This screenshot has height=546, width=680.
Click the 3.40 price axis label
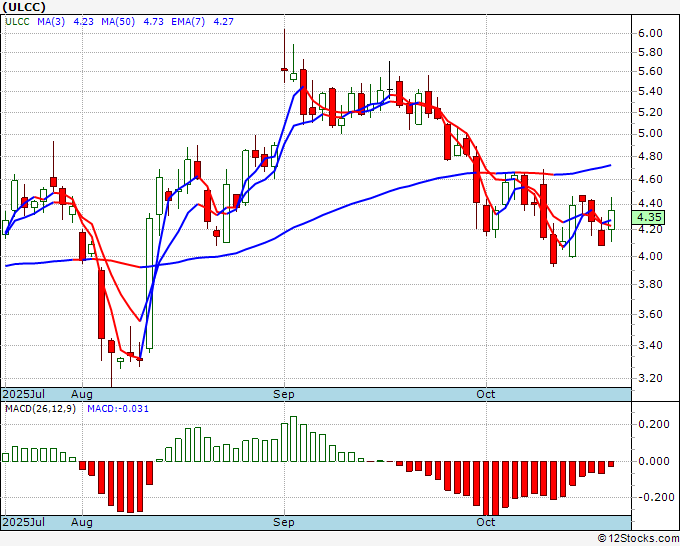pyautogui.click(x=650, y=346)
